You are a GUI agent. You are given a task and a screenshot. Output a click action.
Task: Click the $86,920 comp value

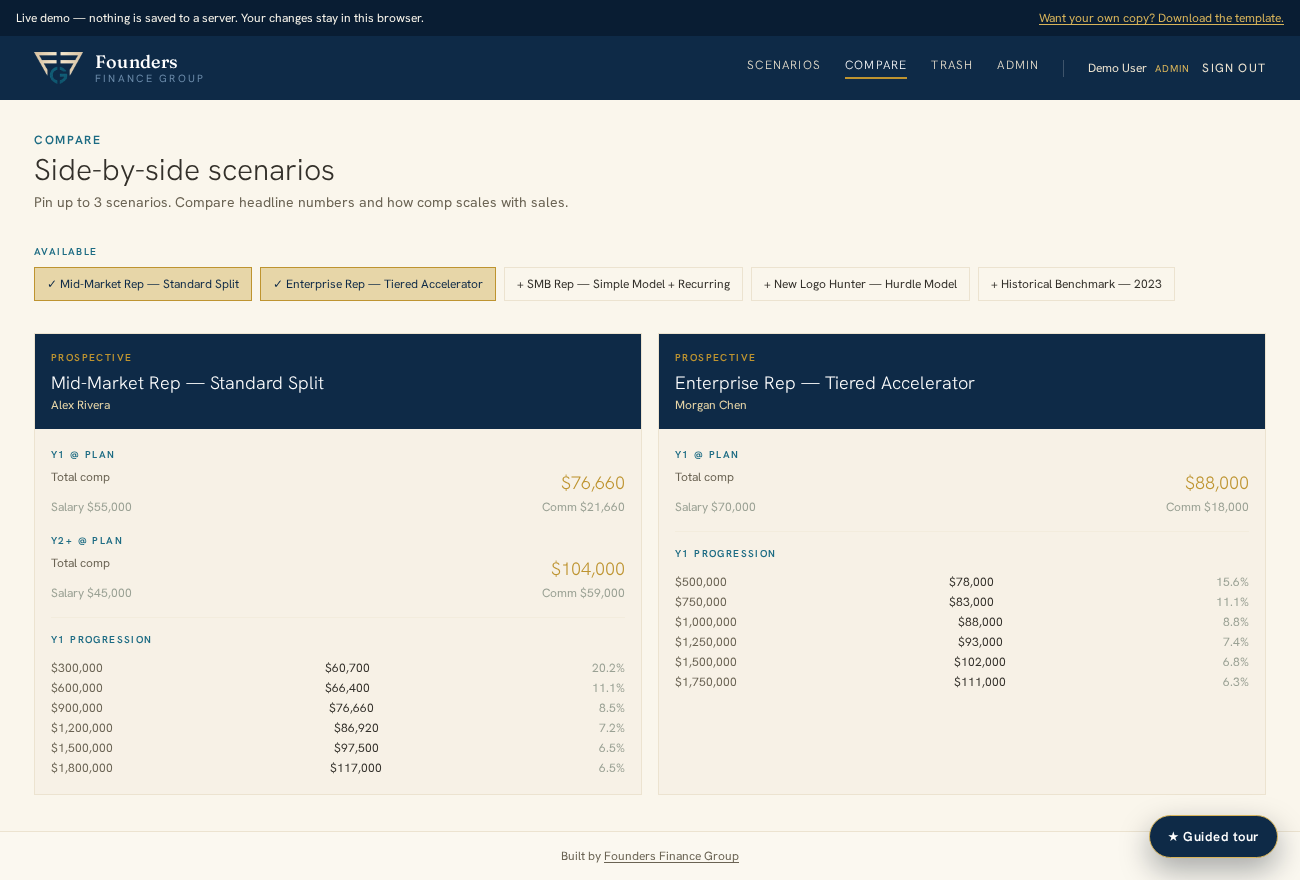pyautogui.click(x=356, y=728)
